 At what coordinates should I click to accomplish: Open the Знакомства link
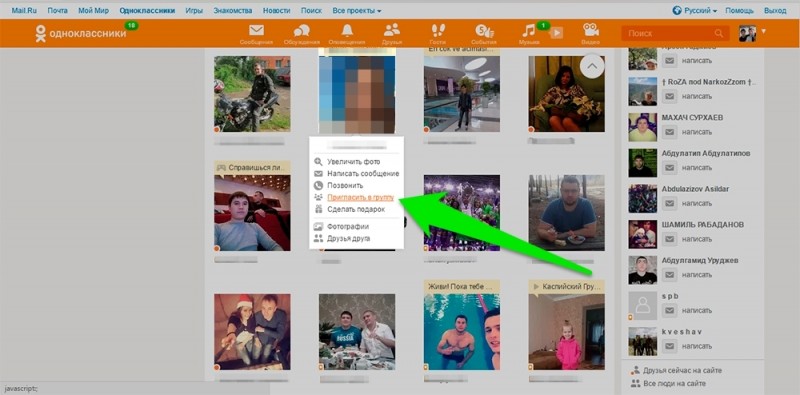[x=233, y=10]
